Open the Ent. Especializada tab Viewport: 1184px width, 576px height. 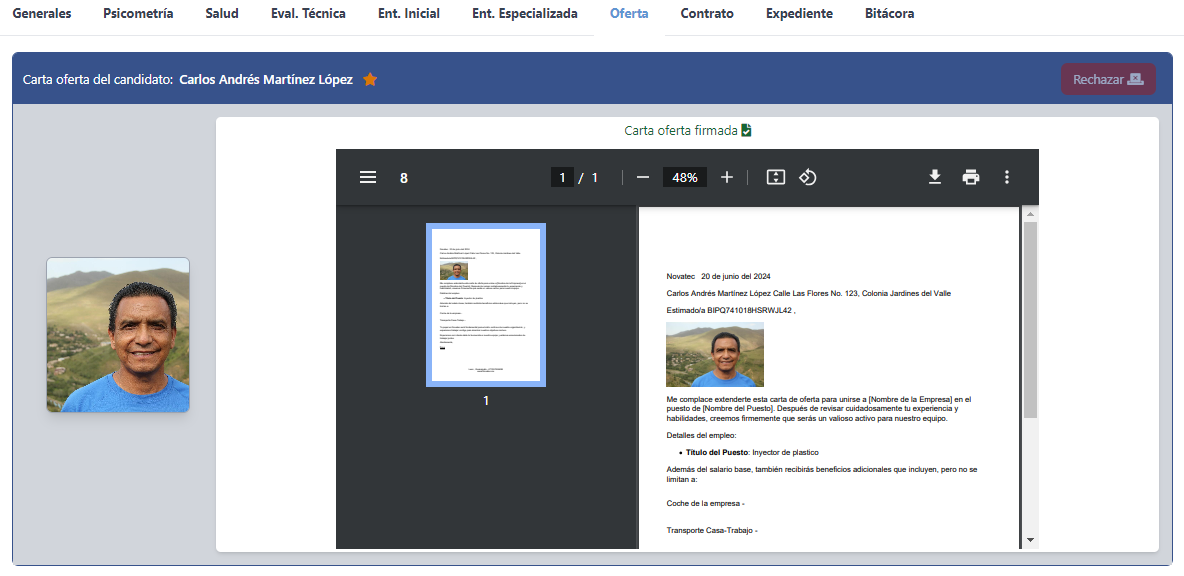525,14
